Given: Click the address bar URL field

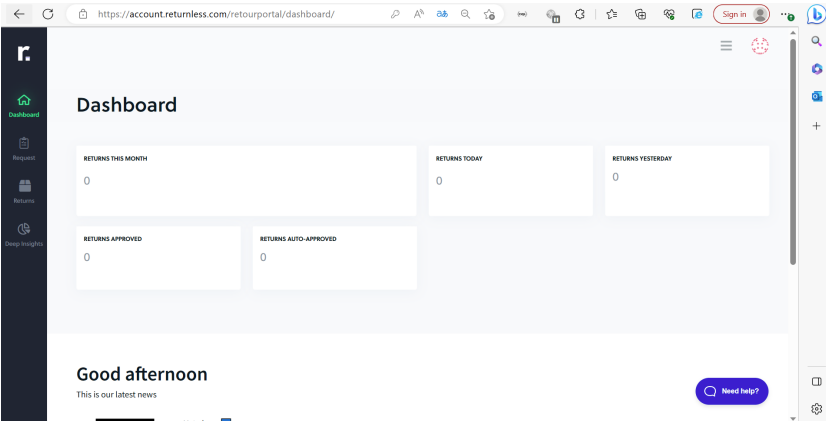Looking at the screenshot, I should click(x=216, y=14).
